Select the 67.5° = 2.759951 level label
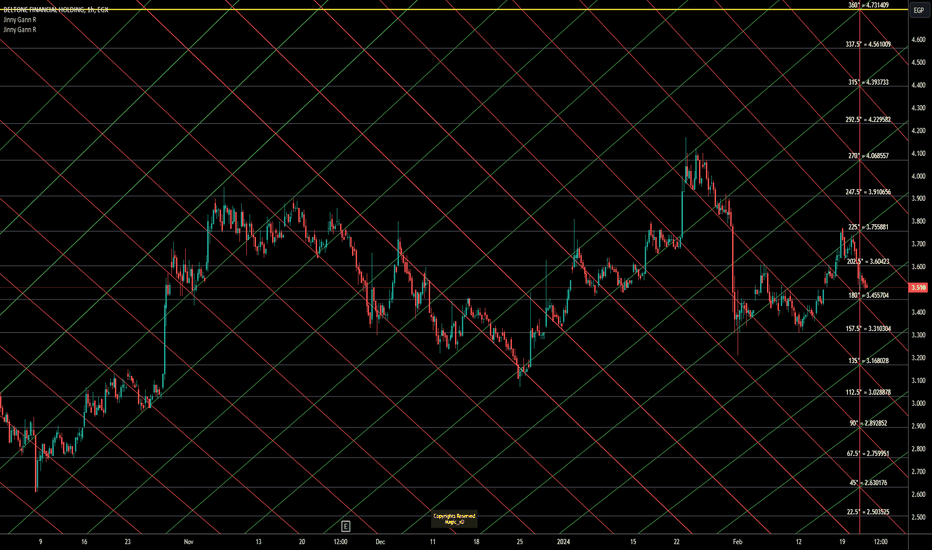 (x=868, y=453)
